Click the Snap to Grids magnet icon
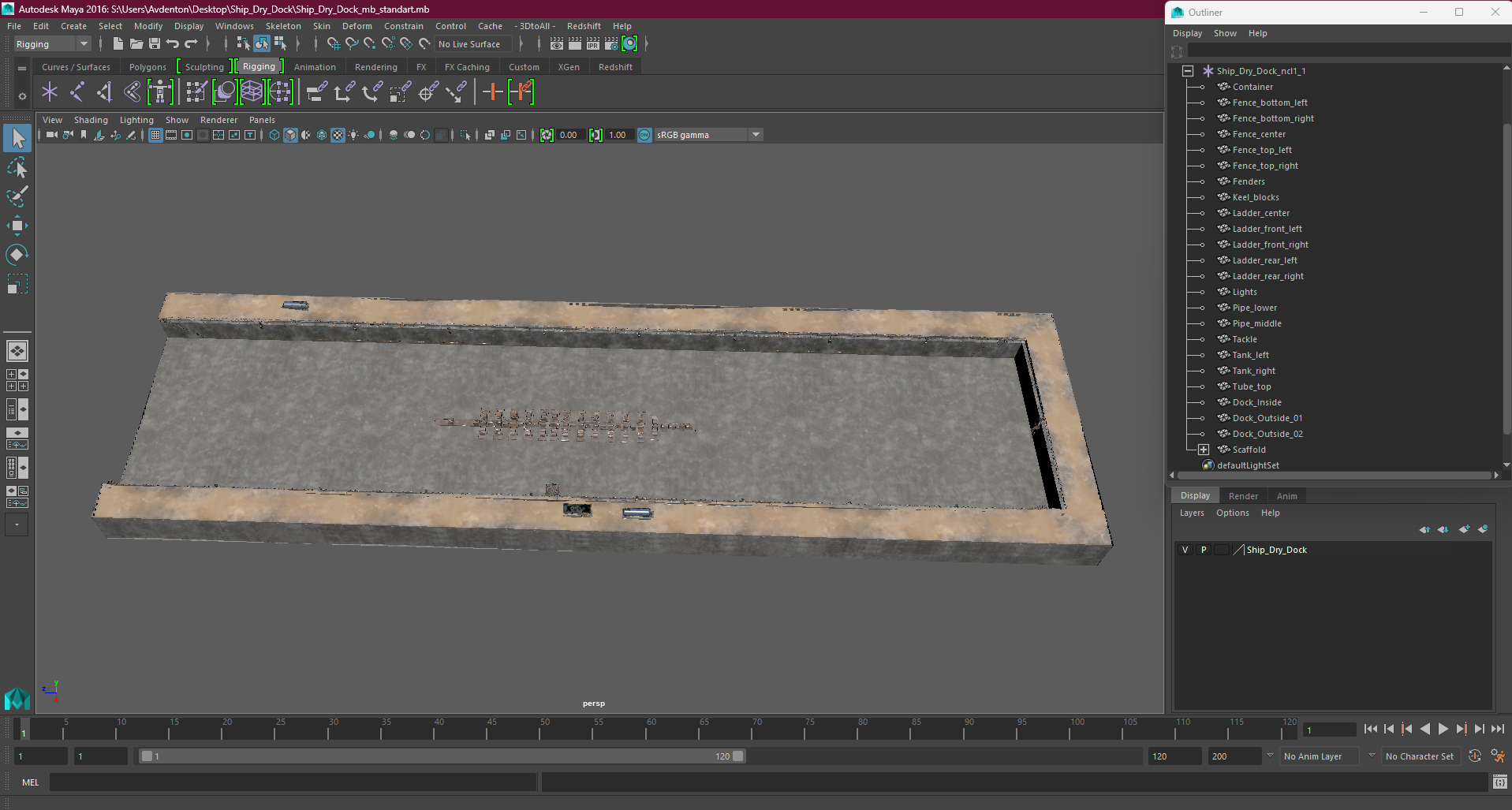The height and width of the screenshot is (810, 1512). click(333, 44)
